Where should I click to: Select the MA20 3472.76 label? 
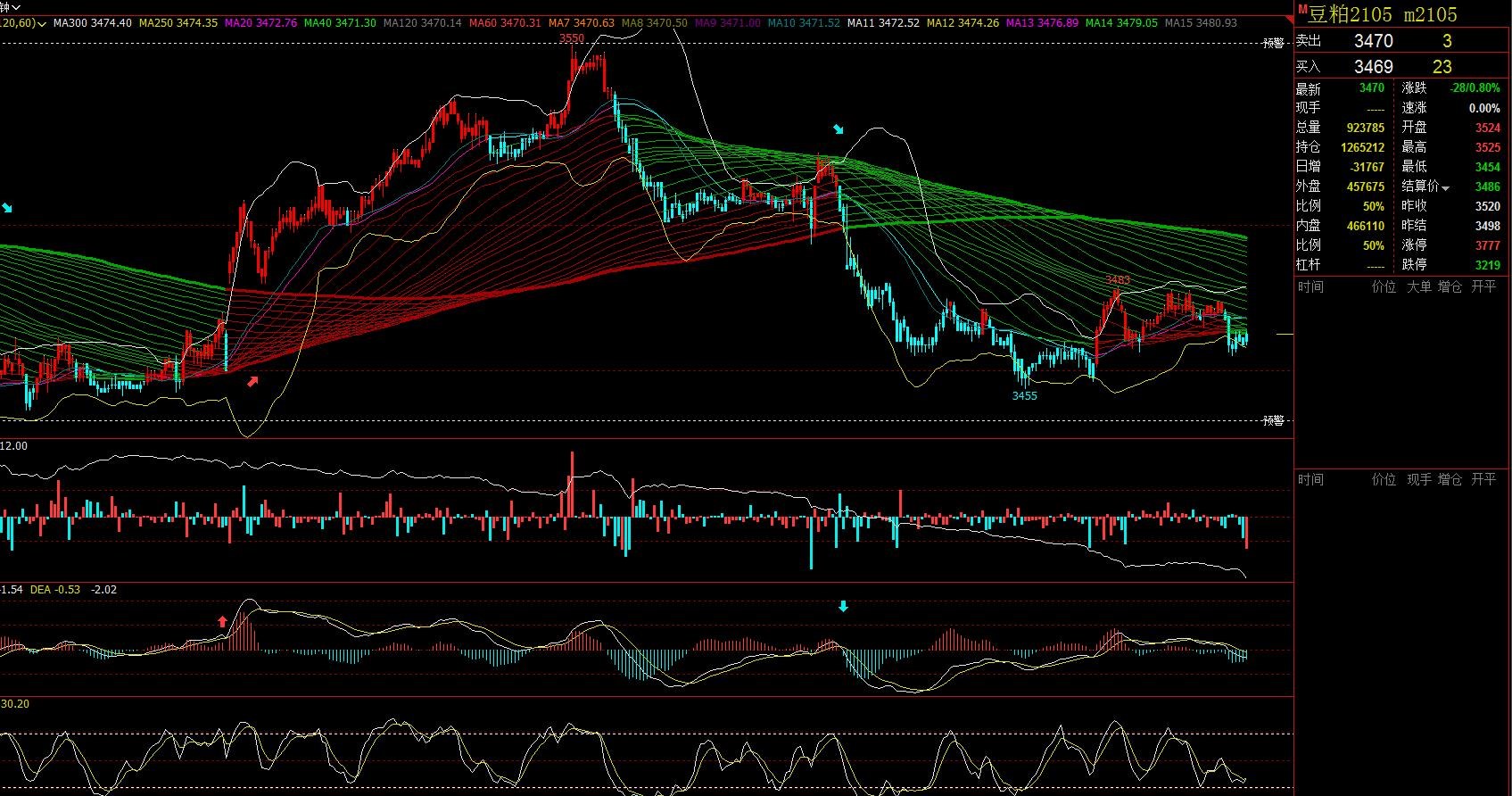click(x=260, y=23)
